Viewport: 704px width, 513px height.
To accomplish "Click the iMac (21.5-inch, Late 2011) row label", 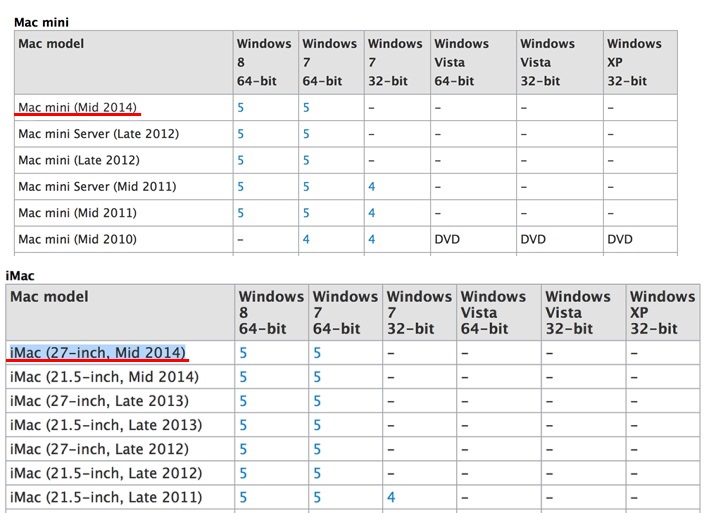I will point(106,497).
